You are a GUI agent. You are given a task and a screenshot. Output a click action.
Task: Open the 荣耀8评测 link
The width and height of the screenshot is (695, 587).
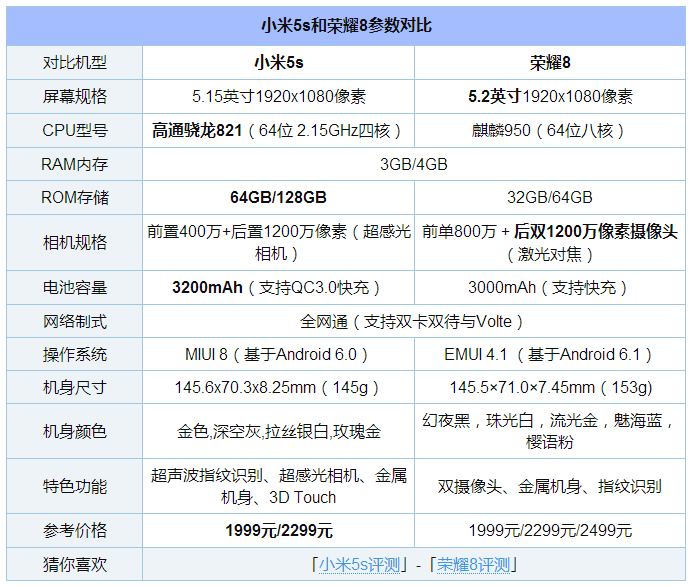(473, 564)
